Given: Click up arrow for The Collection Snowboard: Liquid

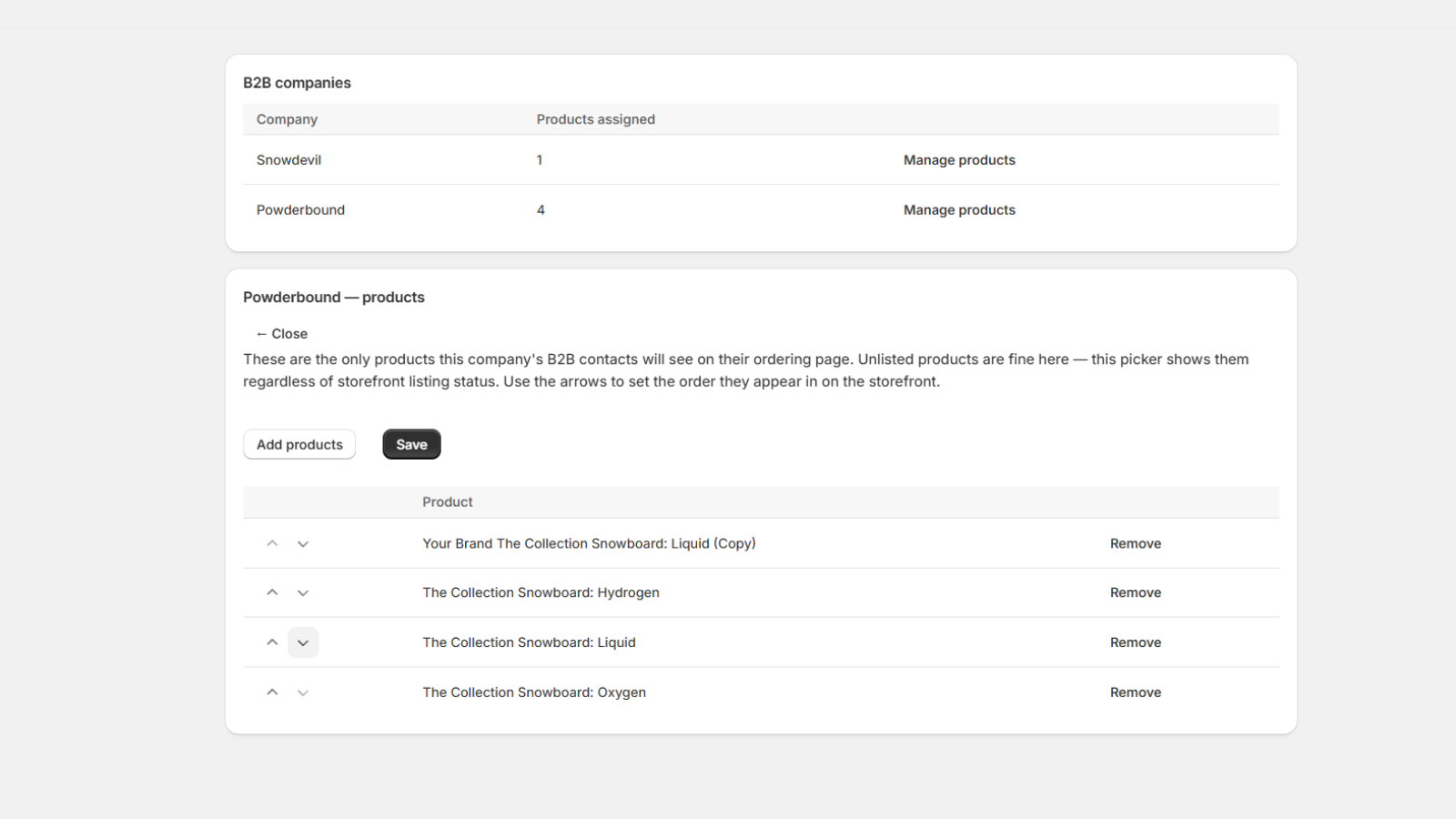Looking at the screenshot, I should tap(272, 642).
